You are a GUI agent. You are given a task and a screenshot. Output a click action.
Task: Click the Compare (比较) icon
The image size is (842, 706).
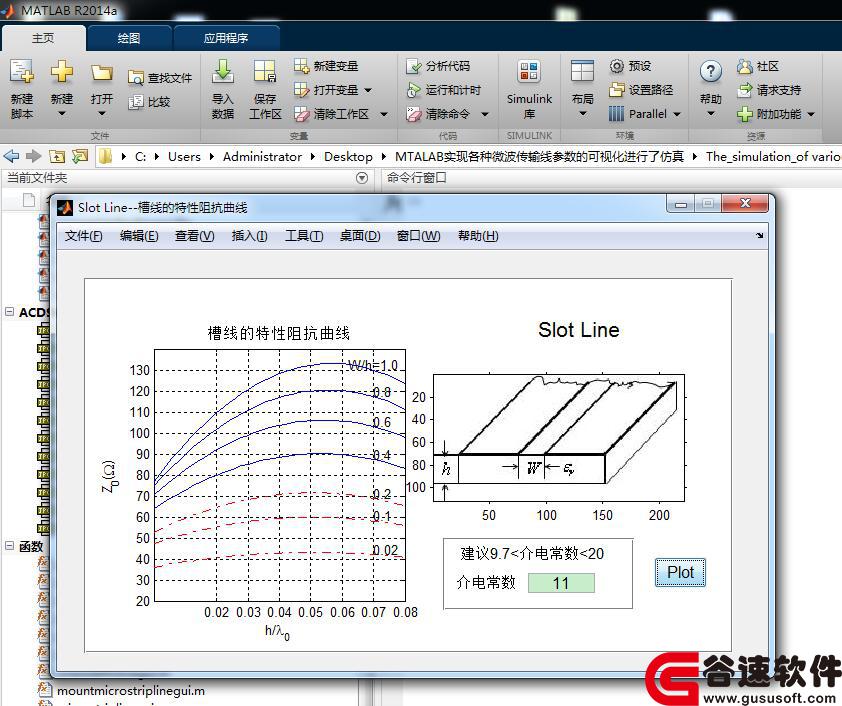pos(135,102)
